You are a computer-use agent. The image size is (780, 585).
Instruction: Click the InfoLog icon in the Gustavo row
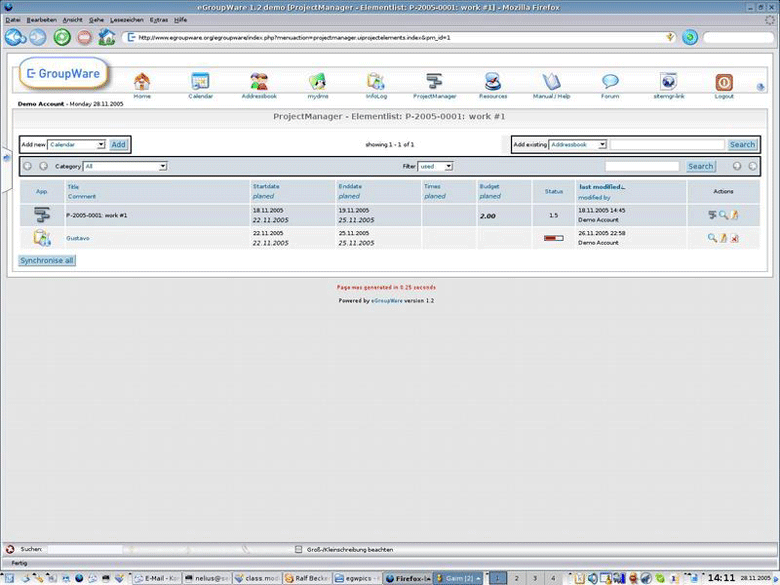tap(42, 238)
